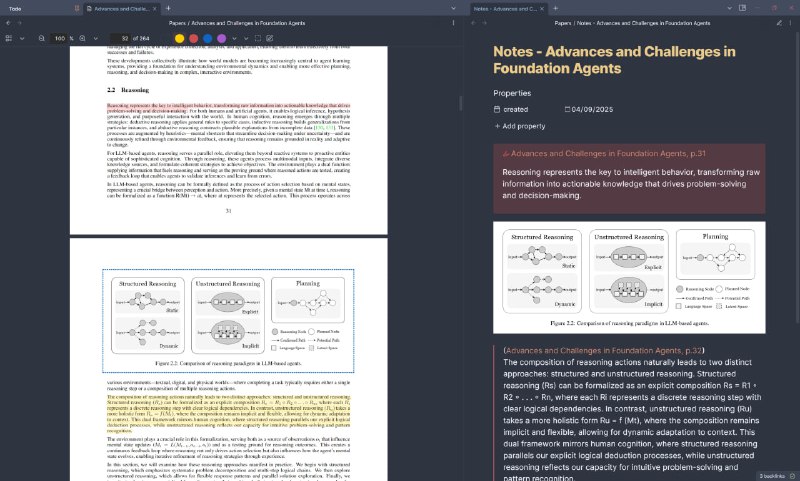Toggle the PDF sidebar thumbnails icon
Image resolution: width=800 pixels, height=481 pixels.
coord(9,38)
